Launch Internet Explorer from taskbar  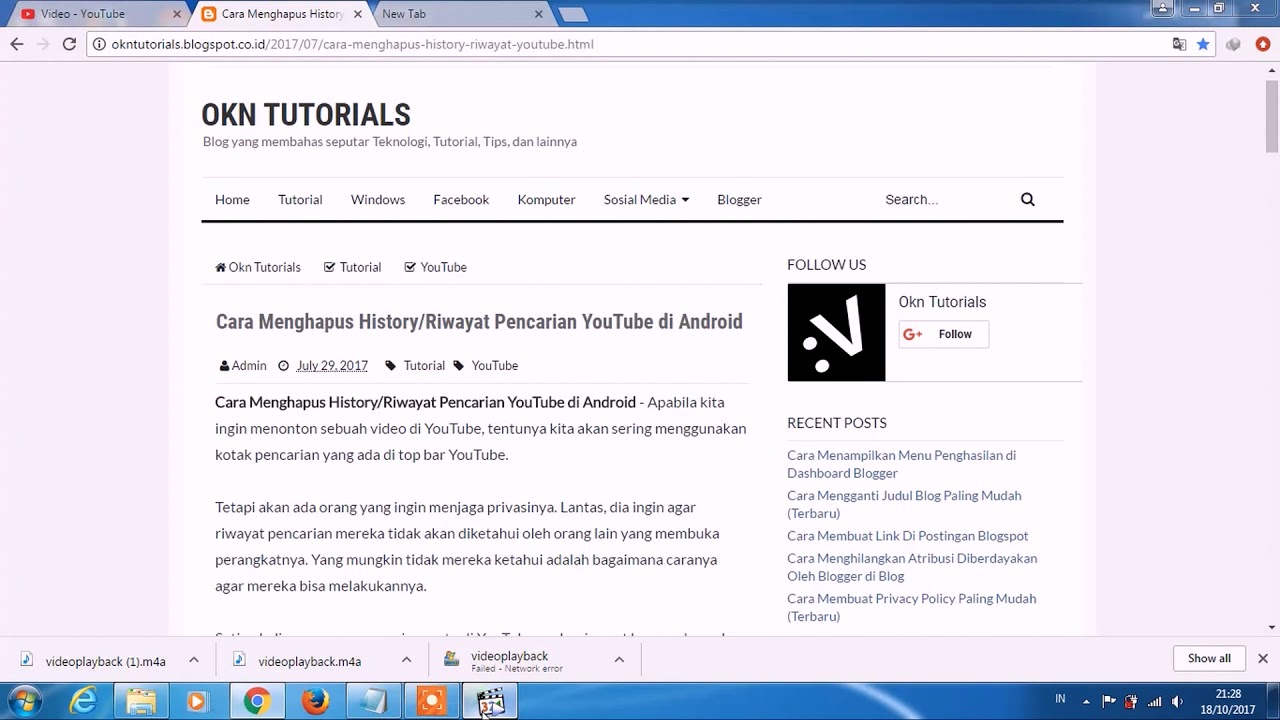point(83,701)
